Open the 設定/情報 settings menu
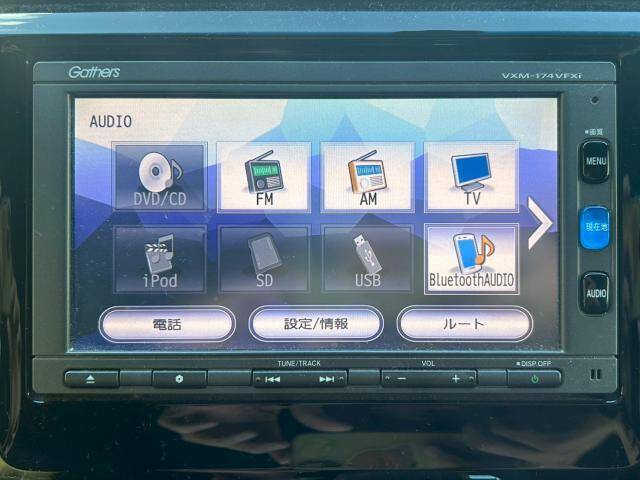 pos(316,324)
